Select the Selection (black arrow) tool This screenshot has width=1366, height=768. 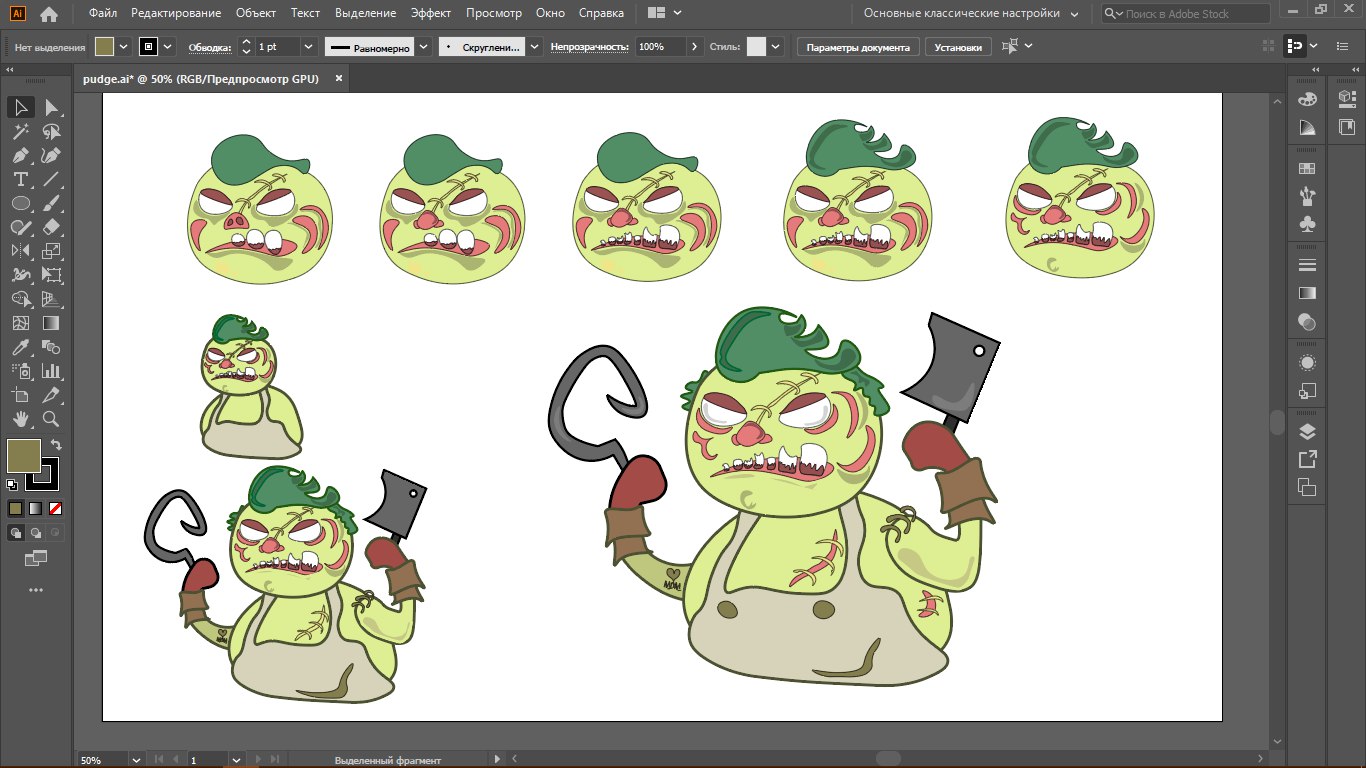(20, 107)
